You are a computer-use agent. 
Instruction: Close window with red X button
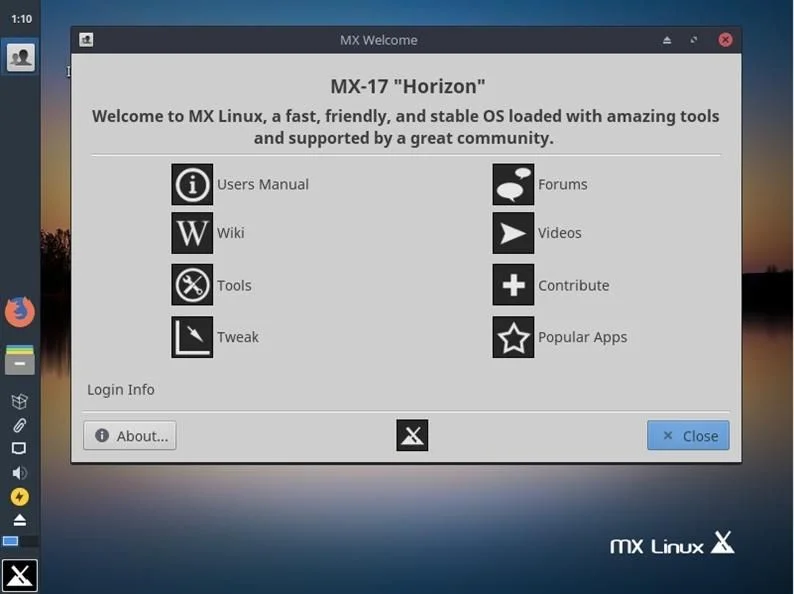[x=725, y=40]
